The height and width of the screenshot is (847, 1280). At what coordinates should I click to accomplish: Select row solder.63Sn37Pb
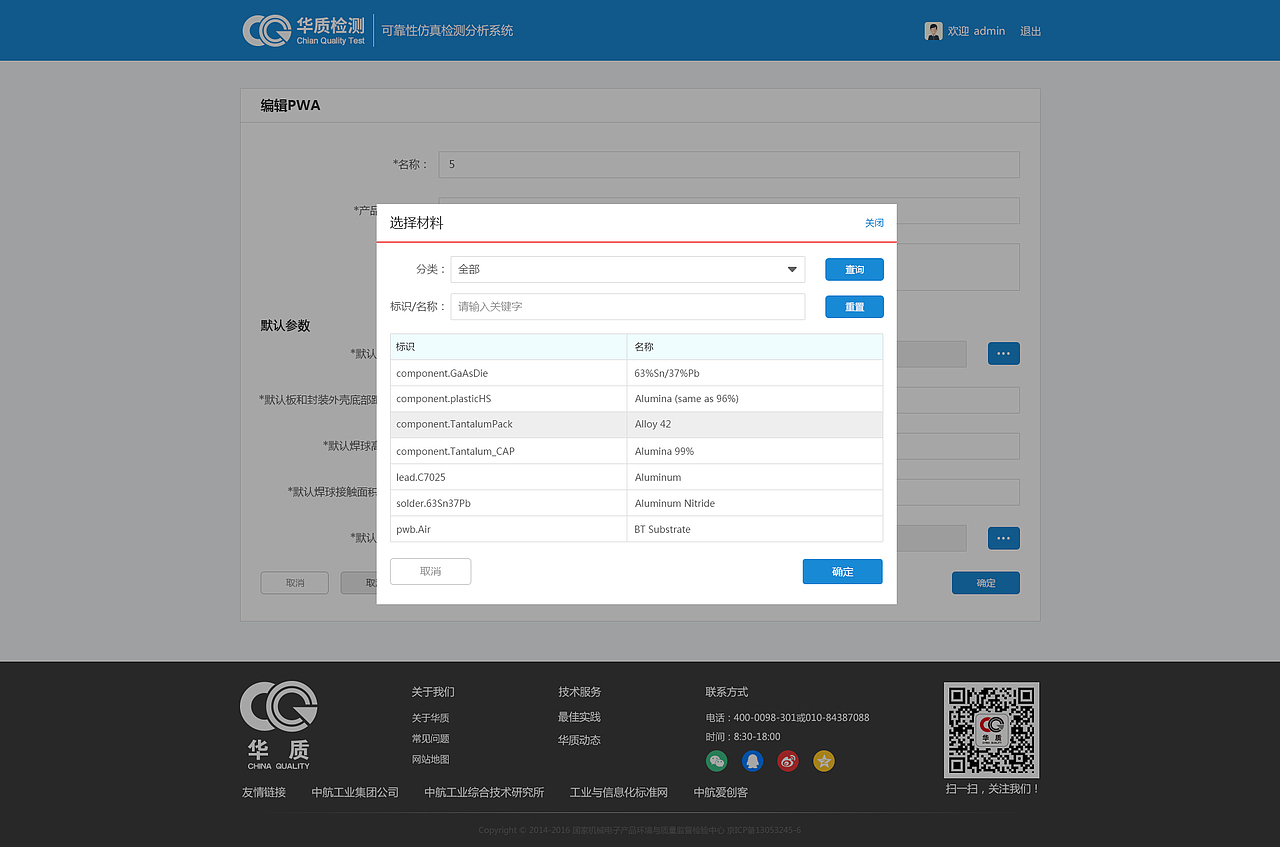click(x=637, y=503)
